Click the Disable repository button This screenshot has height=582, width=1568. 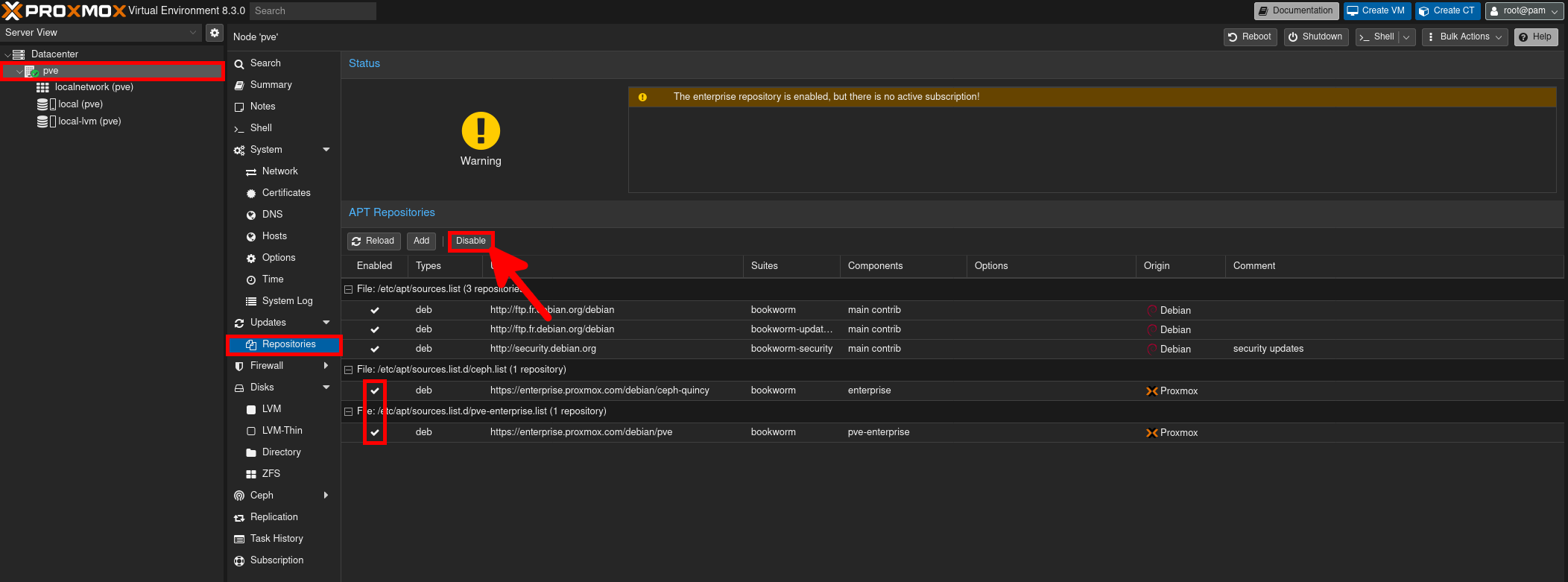[x=471, y=241]
